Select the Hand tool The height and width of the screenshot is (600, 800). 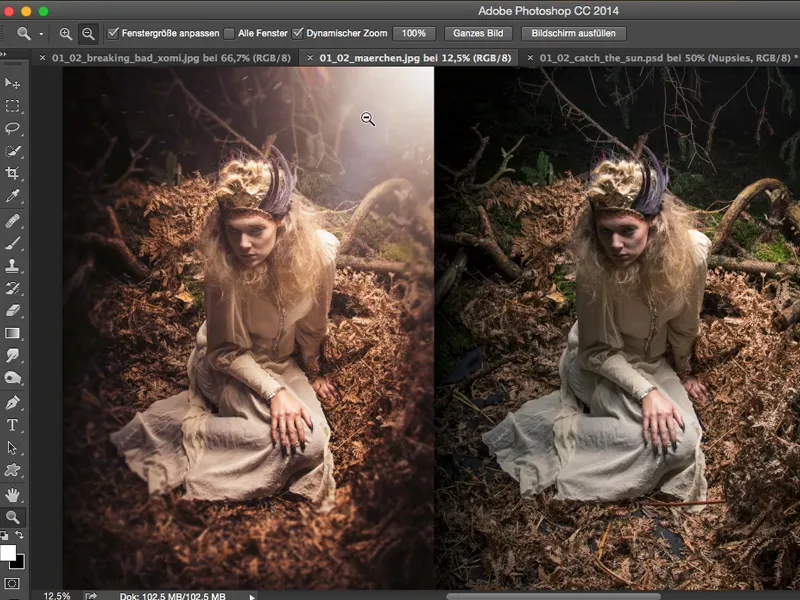pyautogui.click(x=12, y=495)
